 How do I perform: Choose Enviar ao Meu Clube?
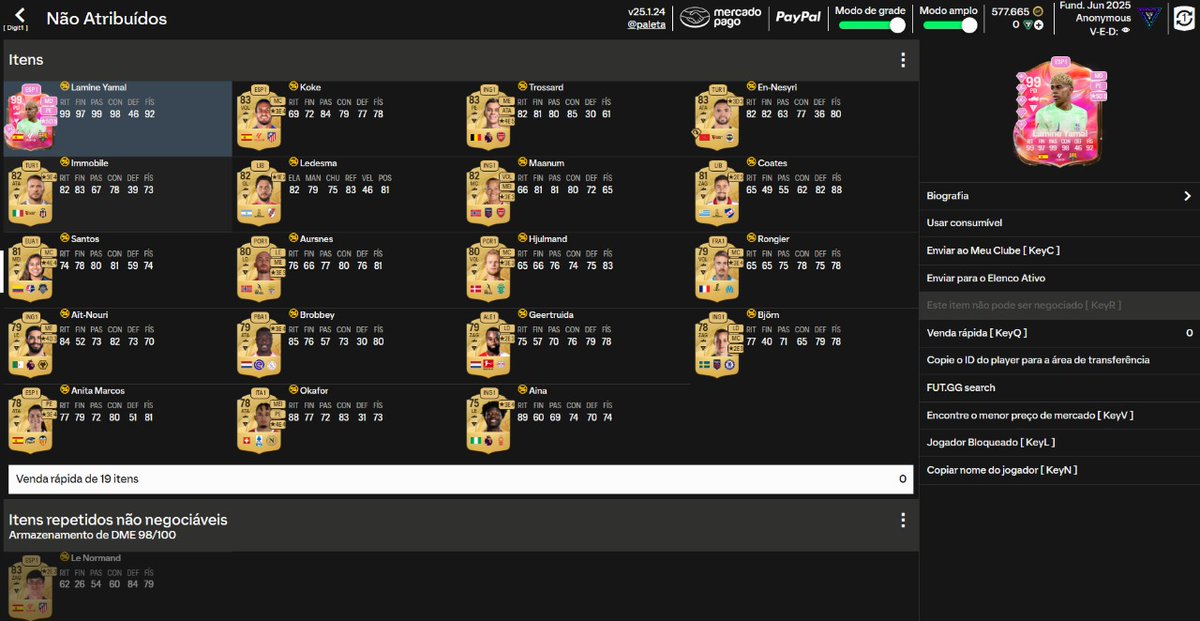(1059, 250)
